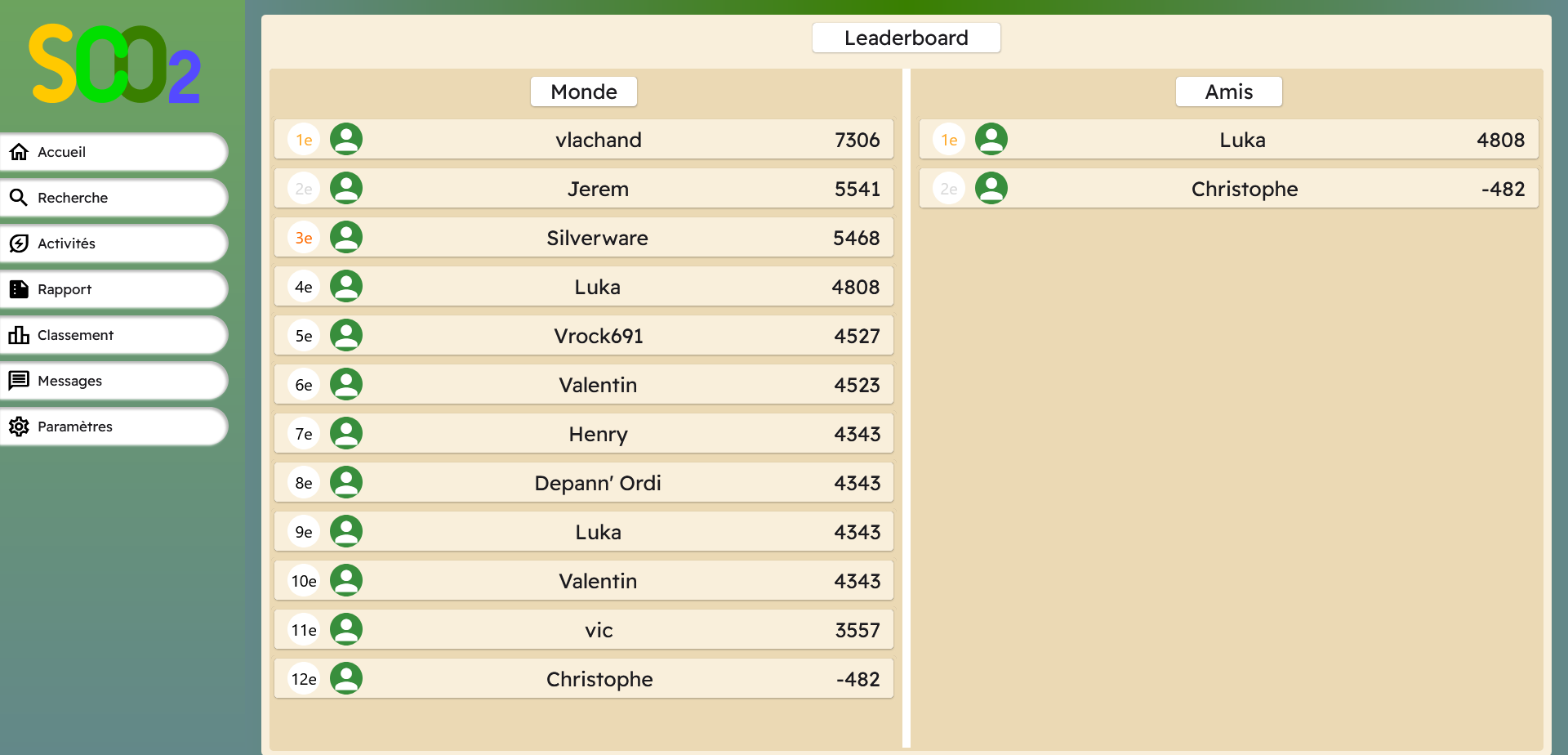
Task: Click the Activités leaf icon
Action: tap(19, 243)
